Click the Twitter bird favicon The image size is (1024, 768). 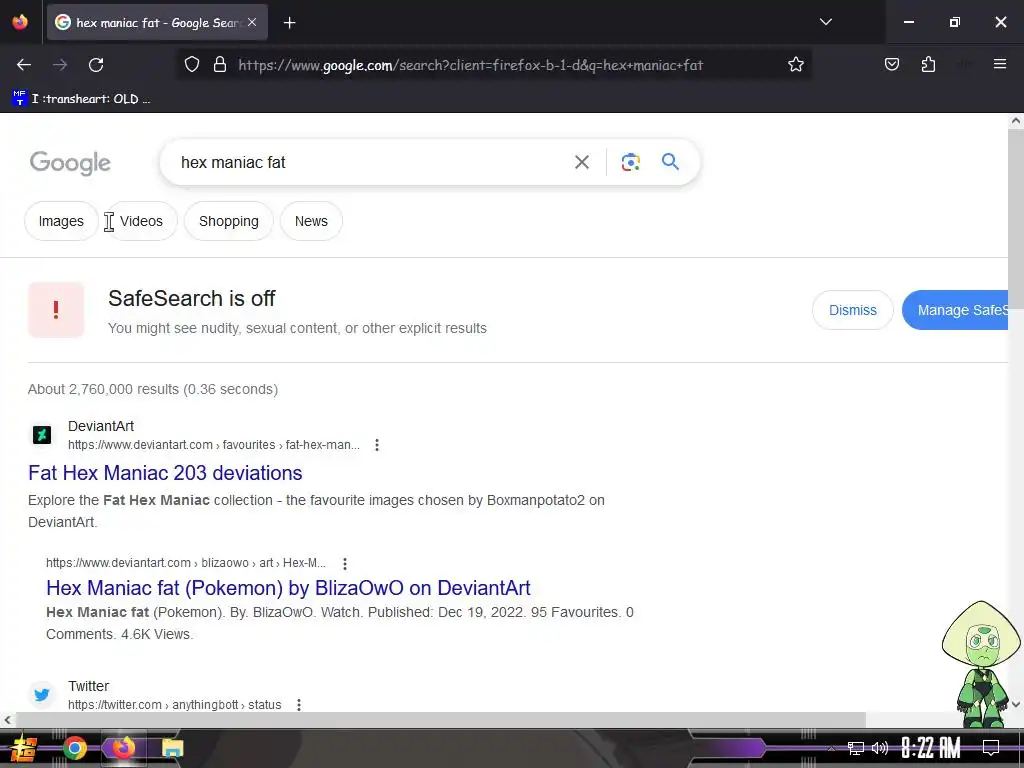(x=42, y=694)
